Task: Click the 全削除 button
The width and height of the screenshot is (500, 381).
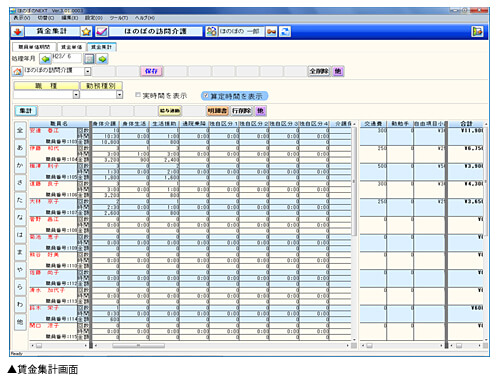Action: tap(319, 71)
